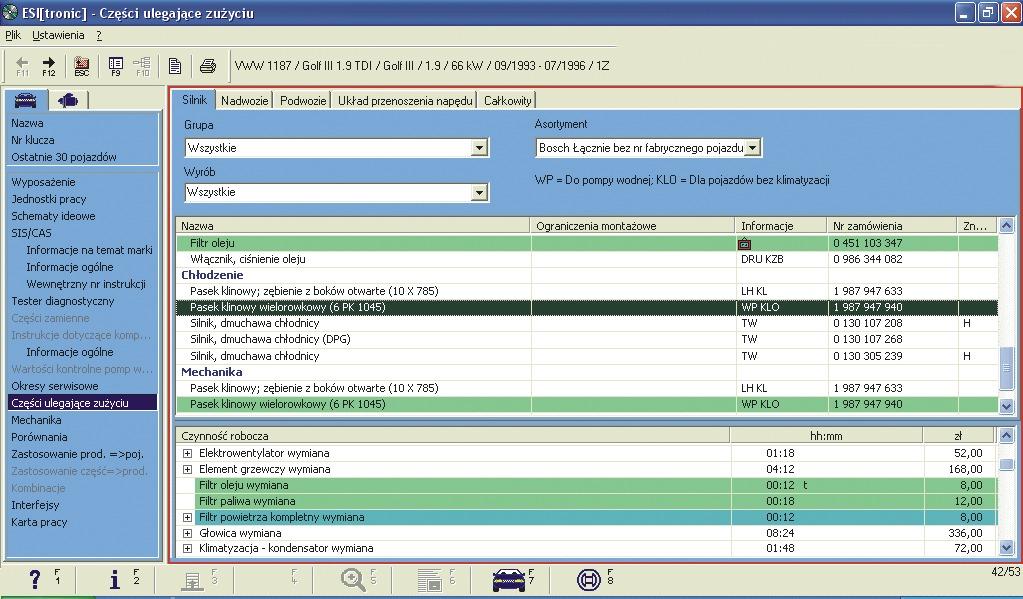Screen dimensions: 1023x599
Task: Select the engine component tab icon
Action: pyautogui.click(x=68, y=100)
